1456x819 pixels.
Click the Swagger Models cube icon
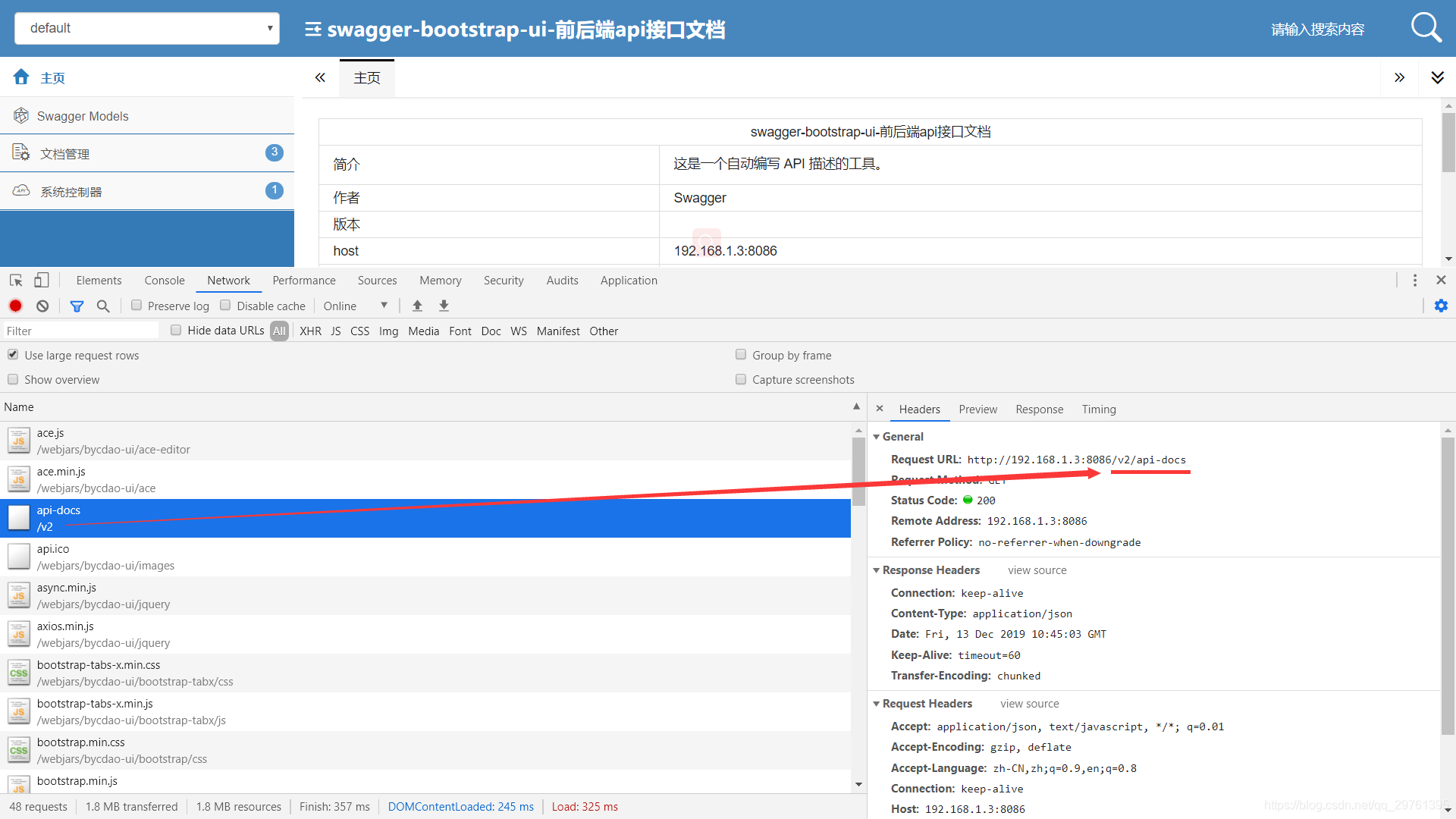(21, 115)
